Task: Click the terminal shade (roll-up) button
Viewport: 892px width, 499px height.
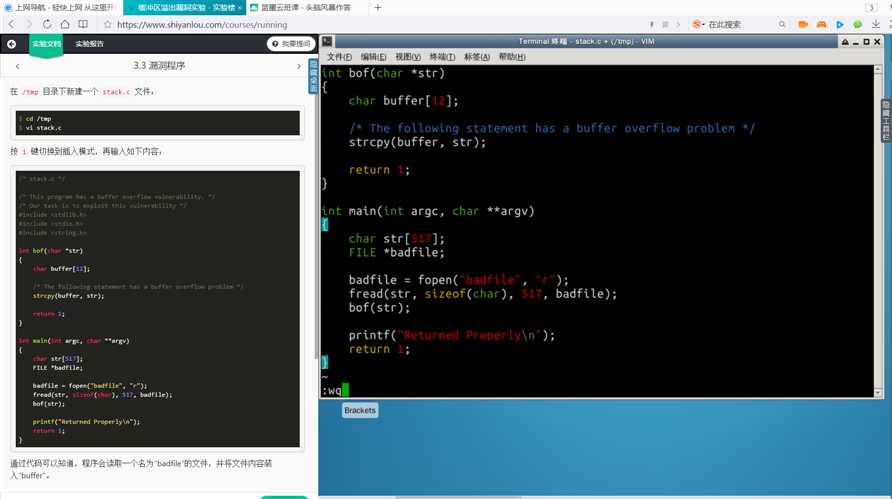Action: coord(845,42)
